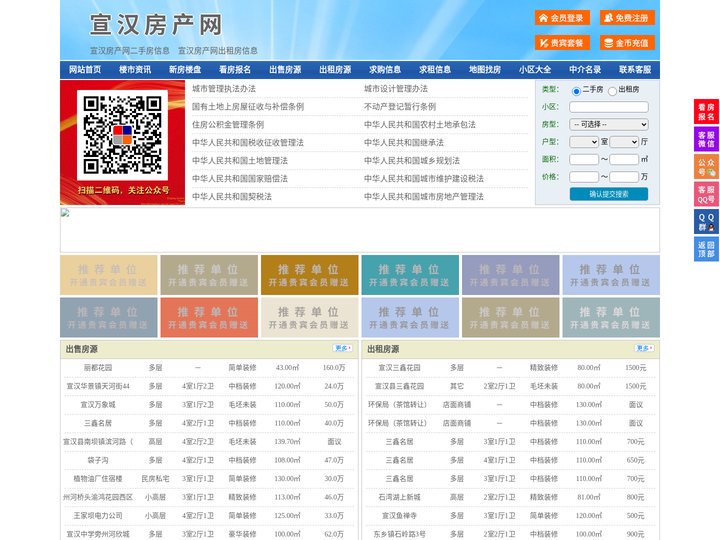Open 宣汉房产网二手房信息 header link
This screenshot has width=720, height=540.
(x=130, y=51)
